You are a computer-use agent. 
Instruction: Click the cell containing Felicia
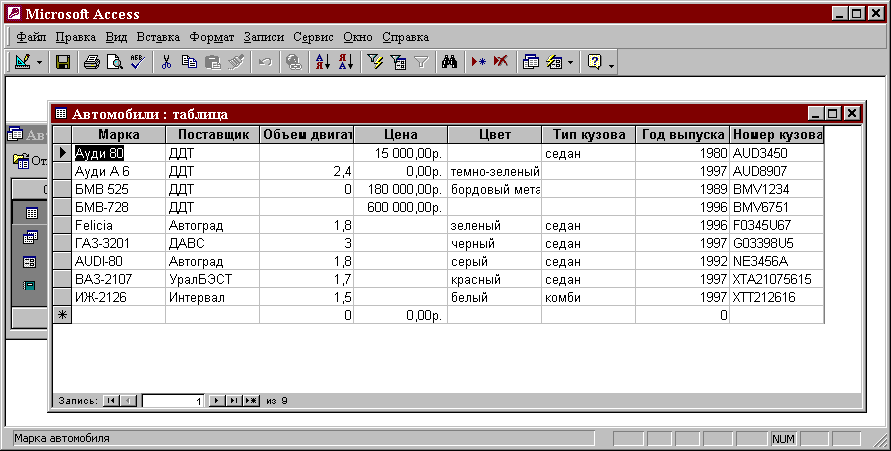tap(119, 226)
